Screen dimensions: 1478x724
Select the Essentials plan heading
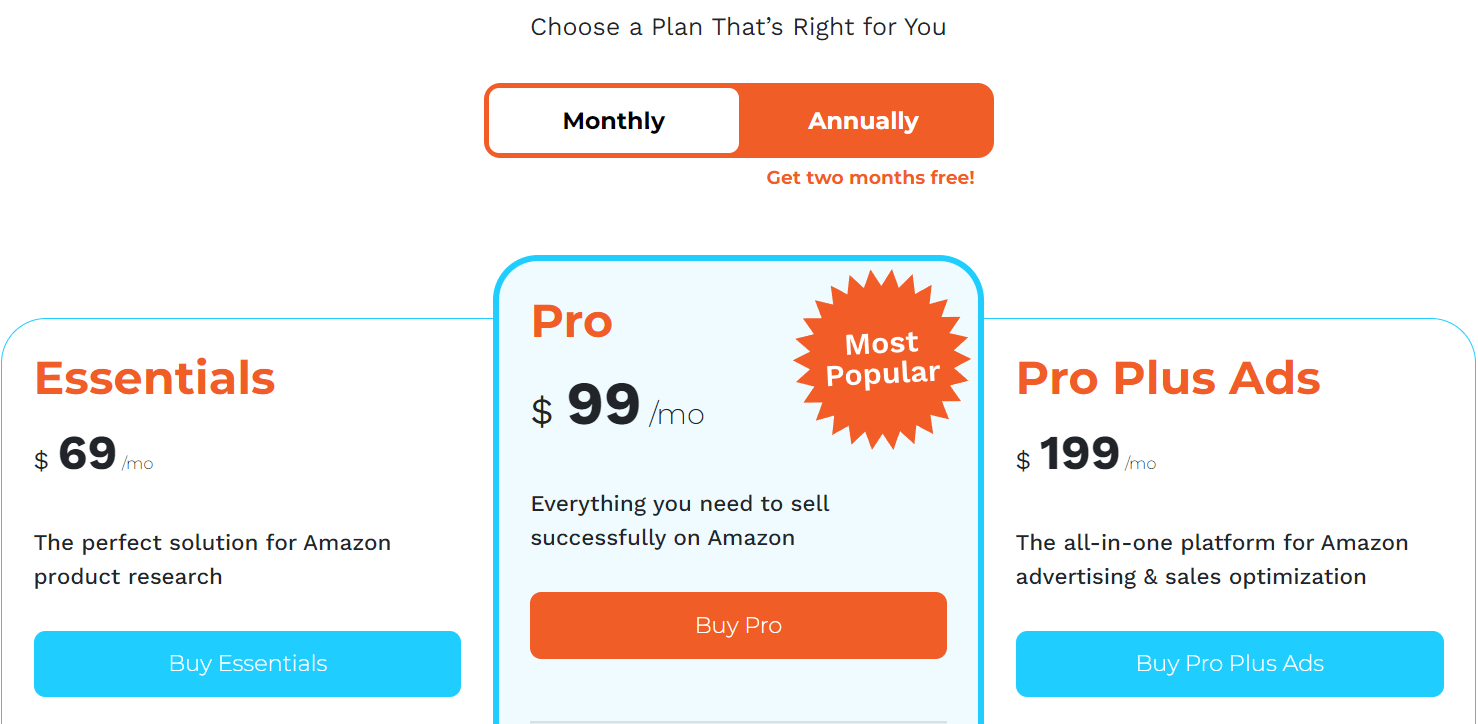point(154,378)
